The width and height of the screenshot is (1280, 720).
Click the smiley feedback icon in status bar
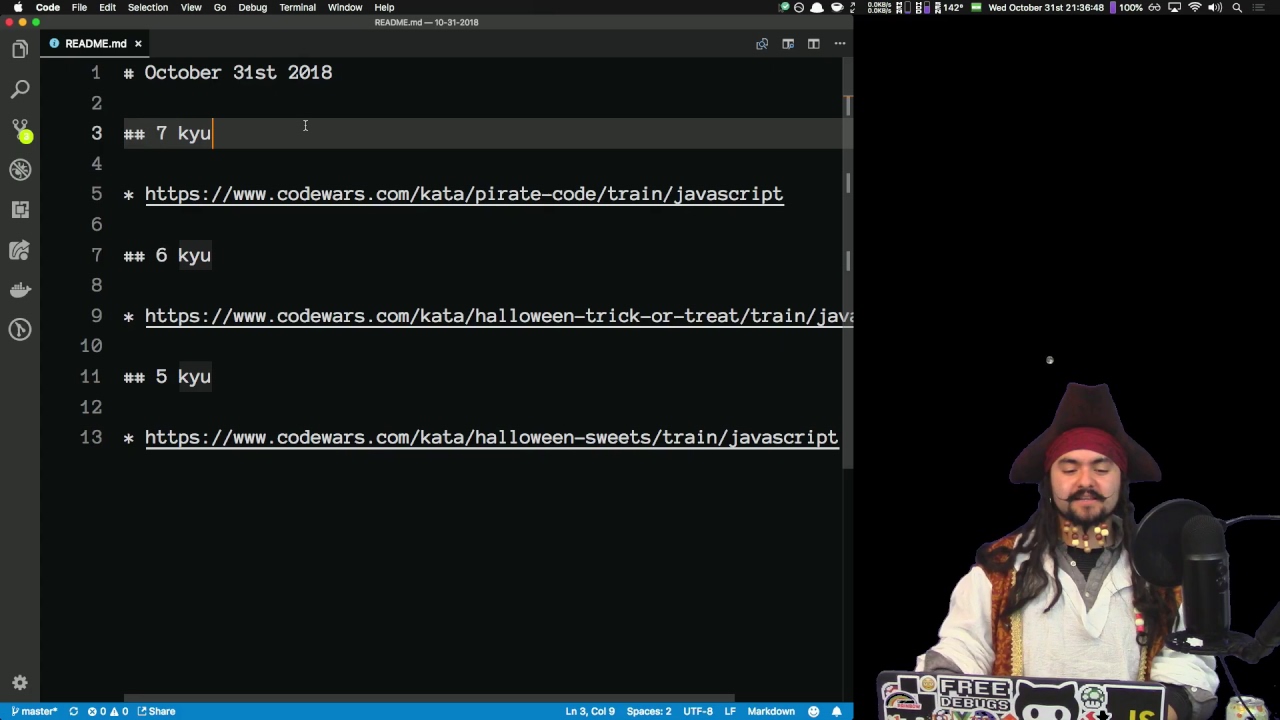813,711
